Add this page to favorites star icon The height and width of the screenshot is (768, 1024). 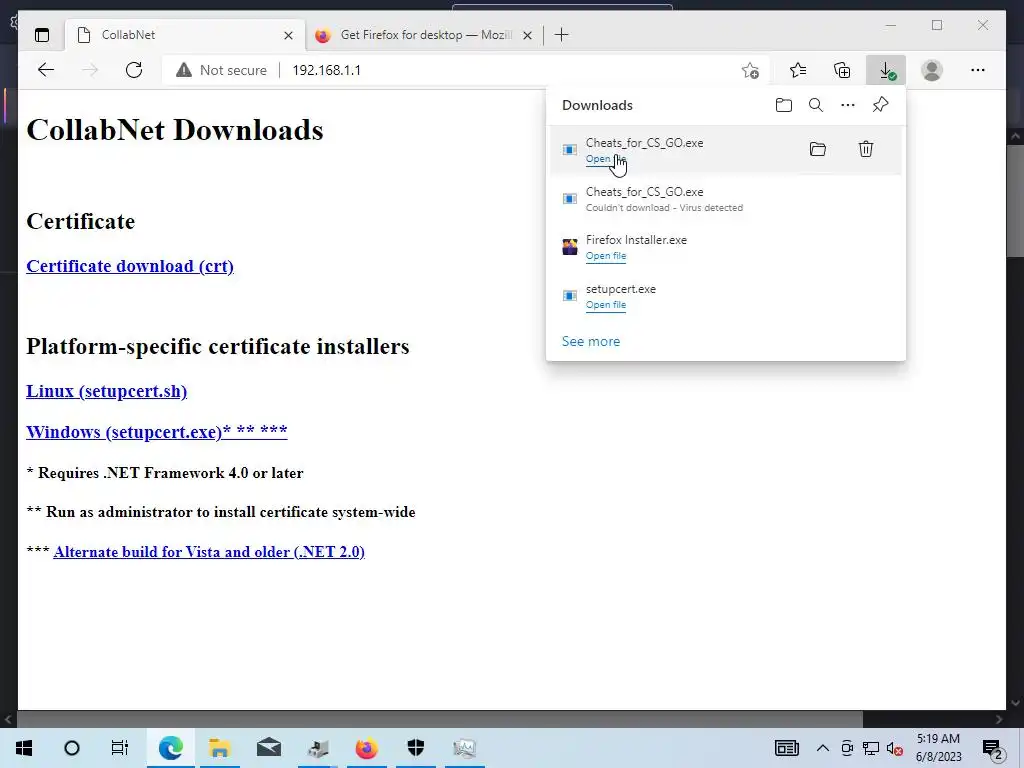(x=750, y=70)
